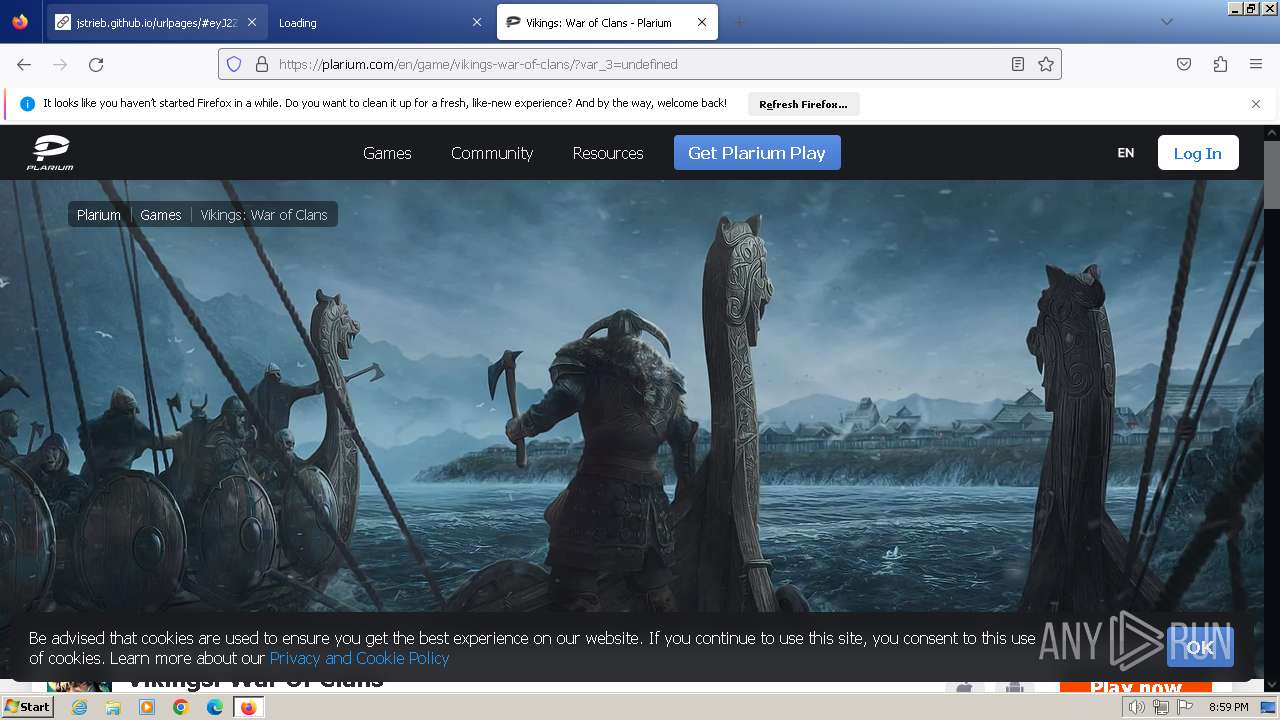Launch Microsoft Edge from taskbar
Image resolution: width=1280 pixels, height=720 pixels.
[x=215, y=707]
